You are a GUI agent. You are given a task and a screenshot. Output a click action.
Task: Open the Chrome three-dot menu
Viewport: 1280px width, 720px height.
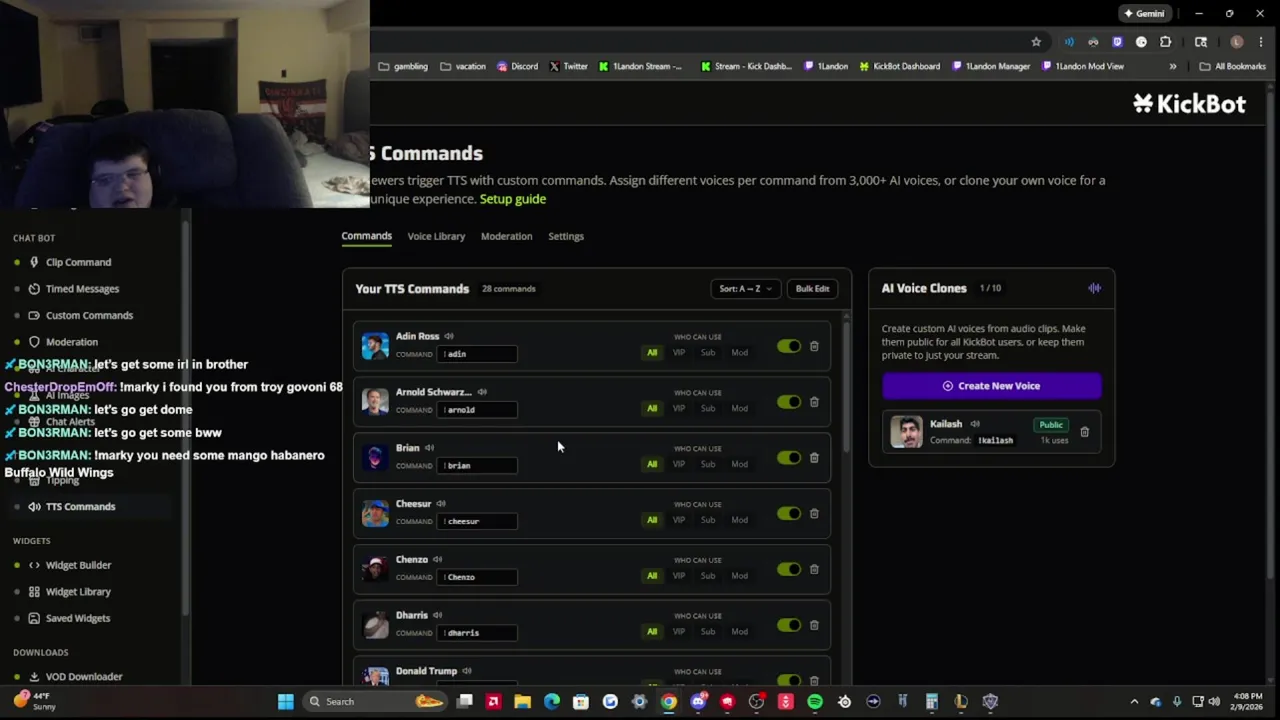coord(1261,42)
